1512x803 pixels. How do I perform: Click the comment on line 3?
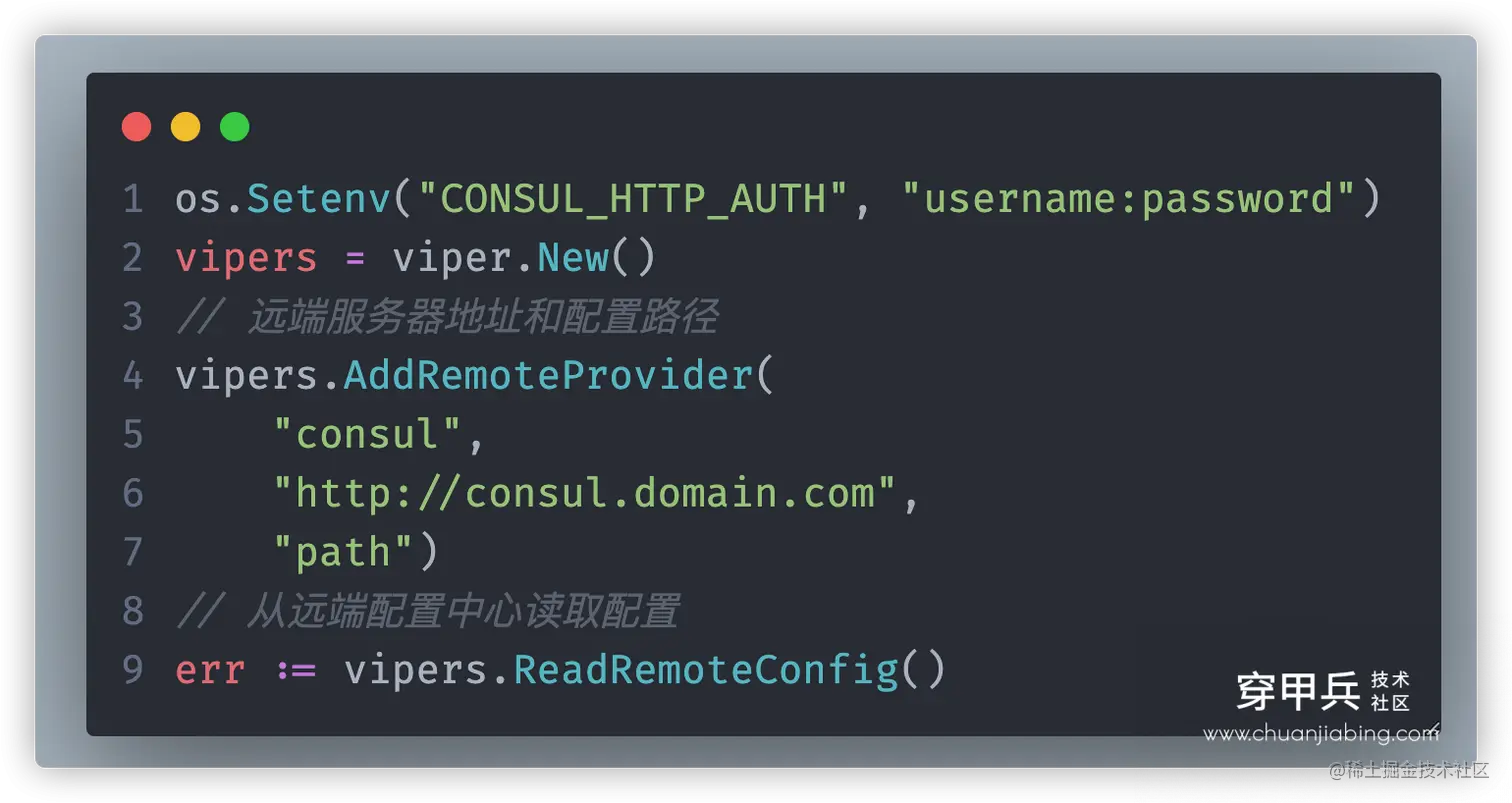(x=447, y=317)
